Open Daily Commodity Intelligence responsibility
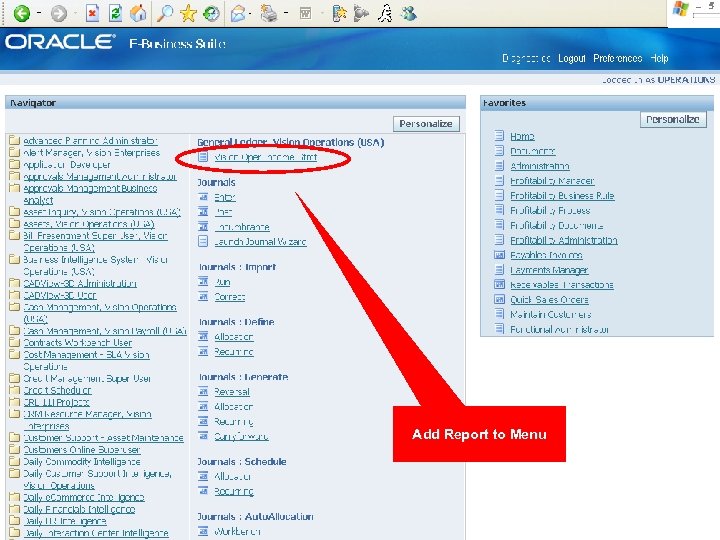Screen dimensions: 720x540 [x=82, y=461]
